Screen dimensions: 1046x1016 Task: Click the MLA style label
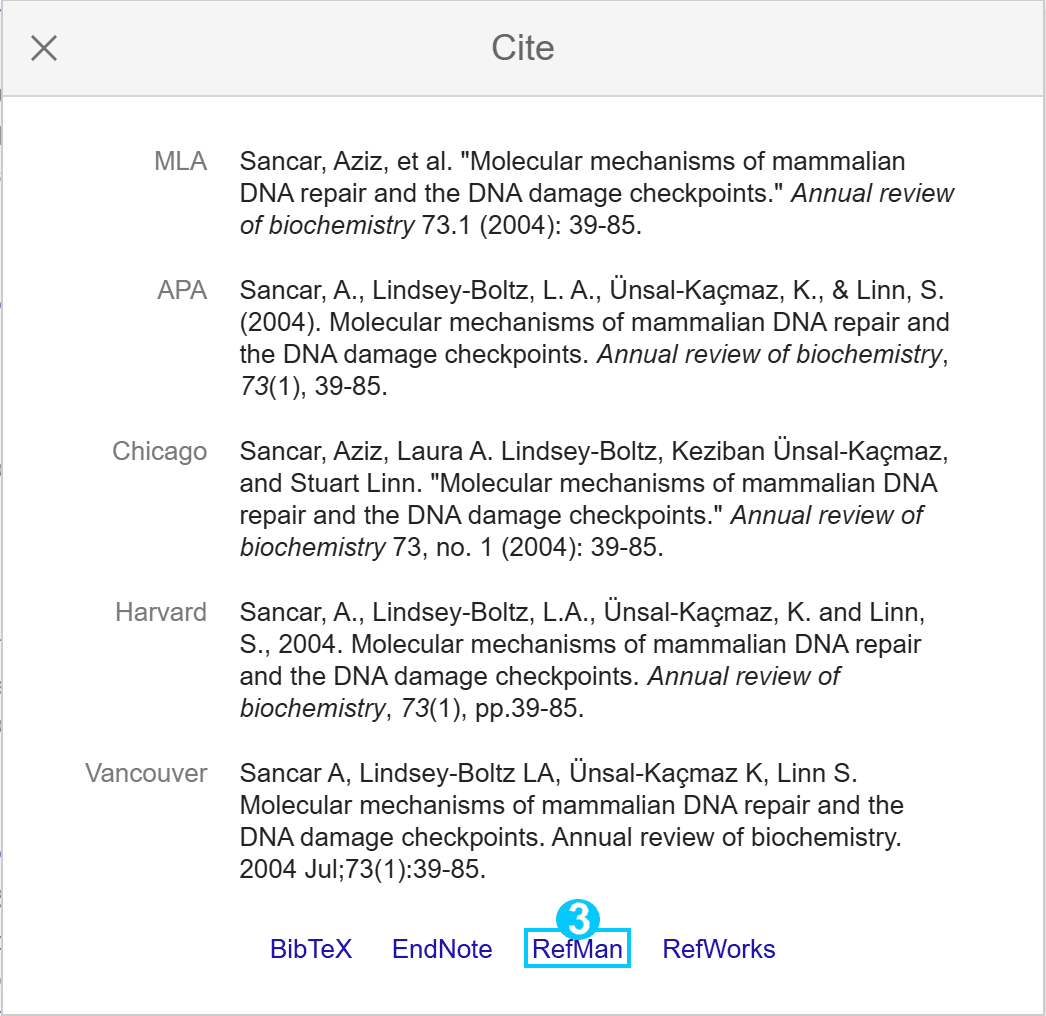180,161
